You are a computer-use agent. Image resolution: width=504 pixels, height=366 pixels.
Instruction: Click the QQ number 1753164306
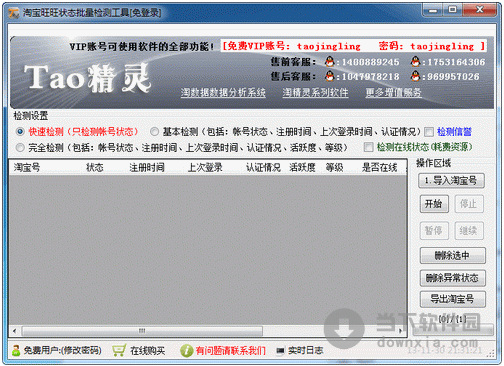pyautogui.click(x=456, y=62)
